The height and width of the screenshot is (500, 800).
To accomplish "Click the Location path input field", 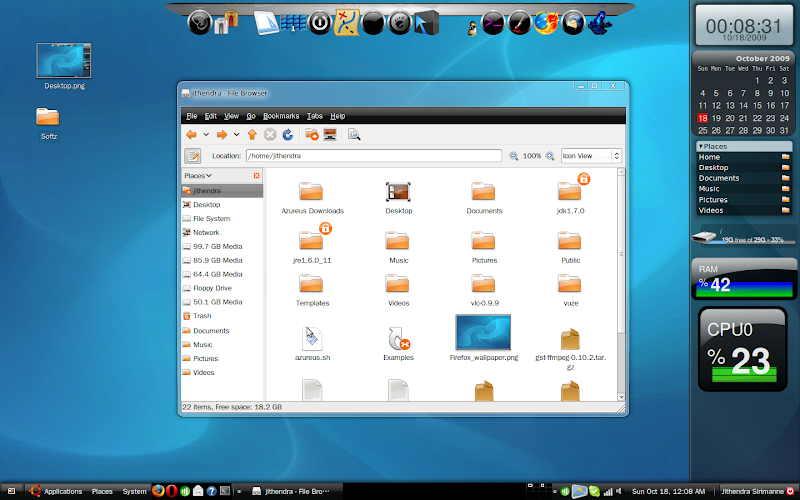I will point(374,156).
